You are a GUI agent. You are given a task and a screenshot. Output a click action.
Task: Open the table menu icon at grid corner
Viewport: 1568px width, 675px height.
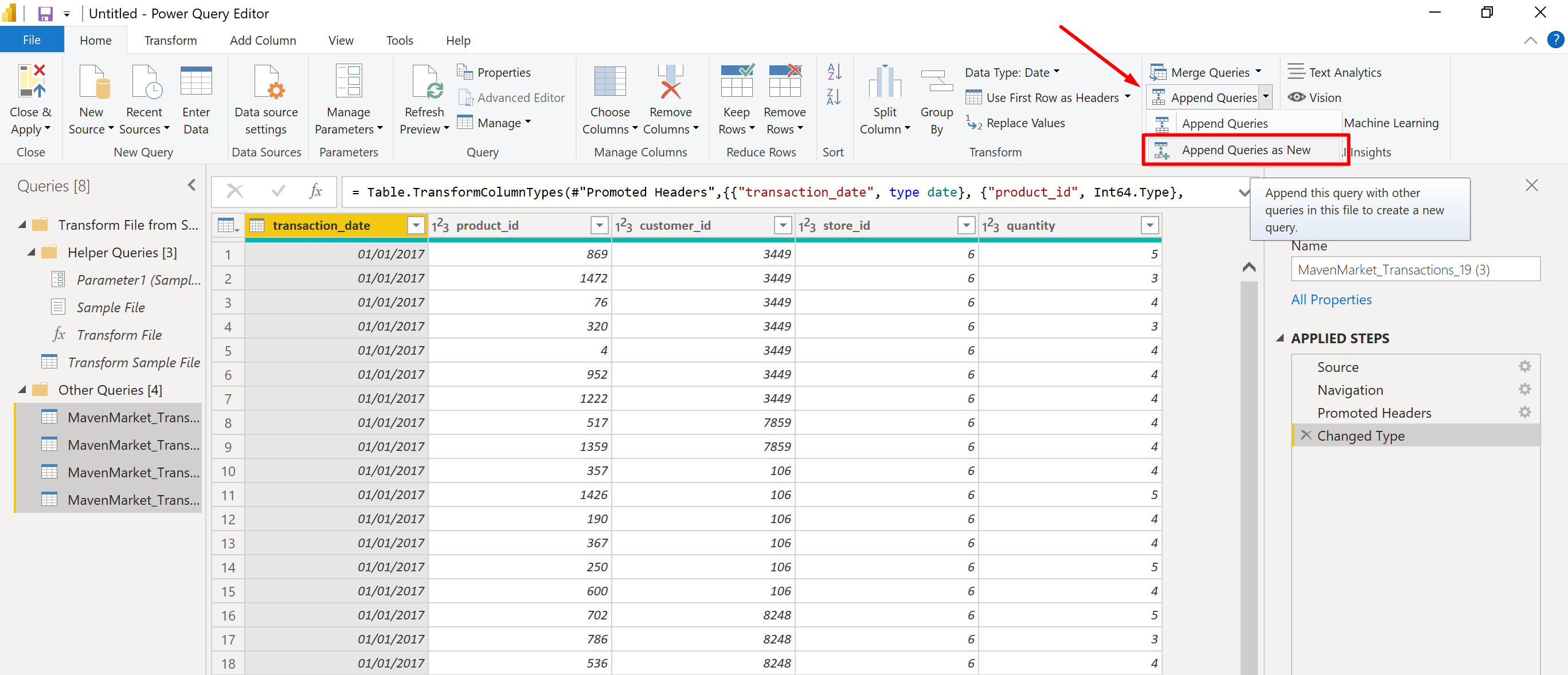point(228,226)
